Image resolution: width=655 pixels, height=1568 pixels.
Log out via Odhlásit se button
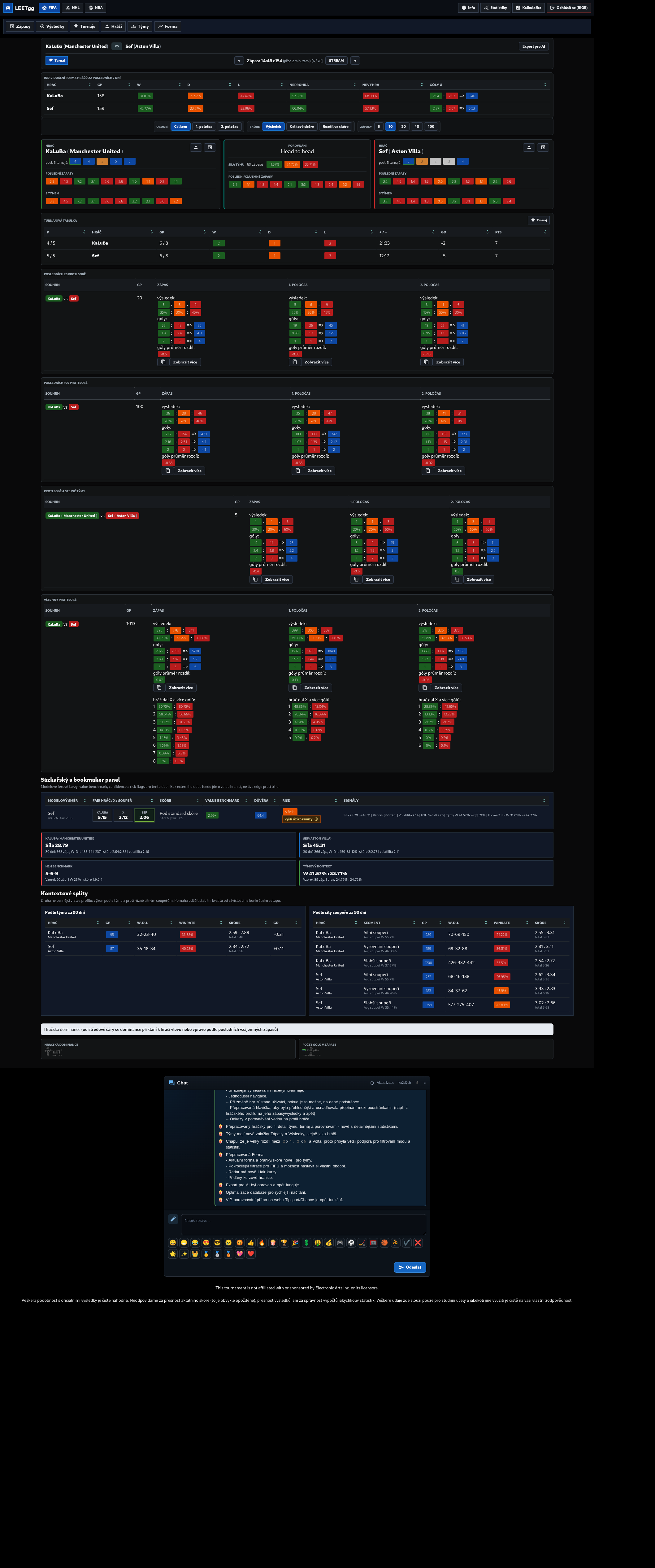(x=569, y=8)
